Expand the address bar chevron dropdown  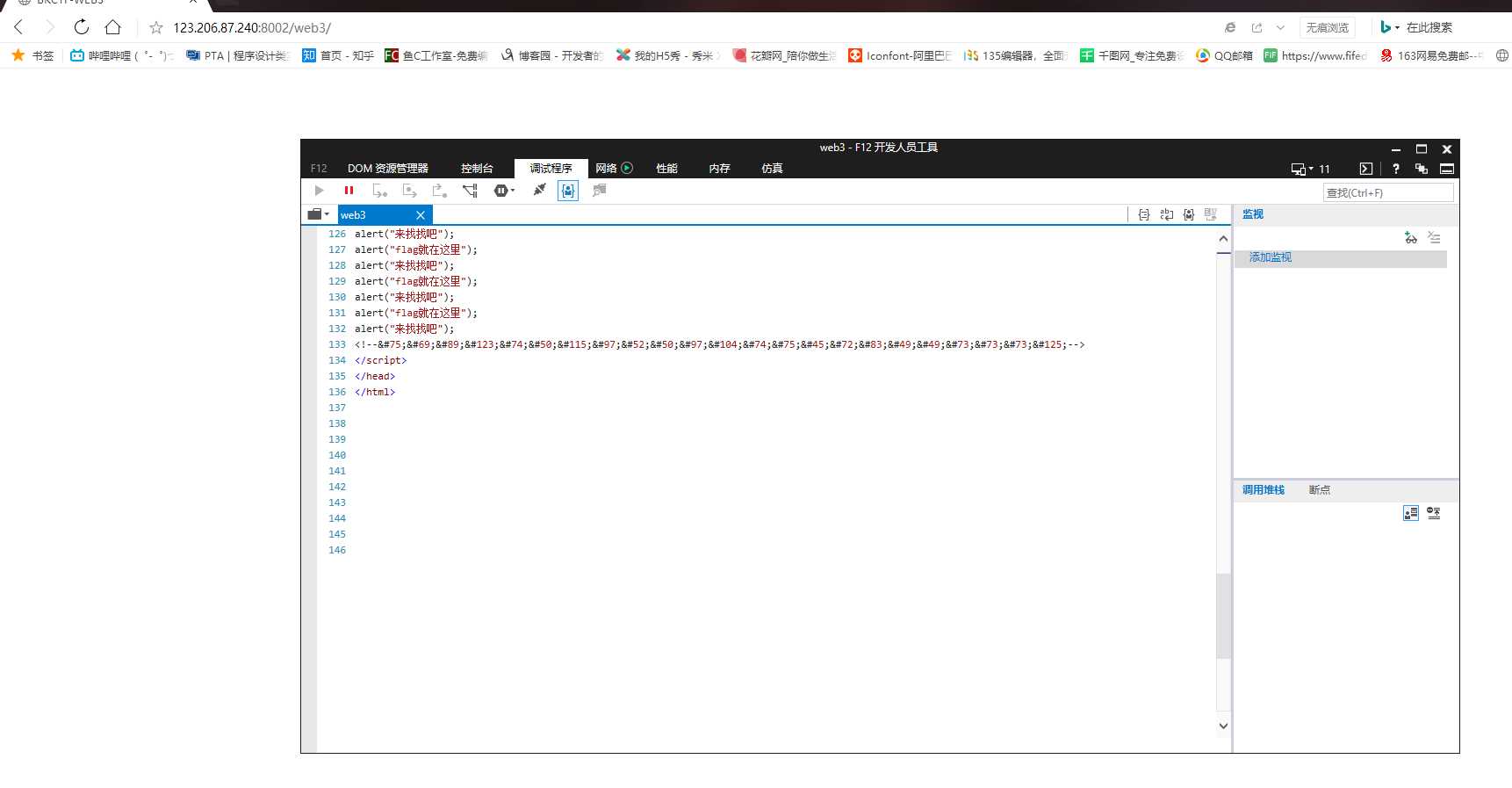point(1280,28)
